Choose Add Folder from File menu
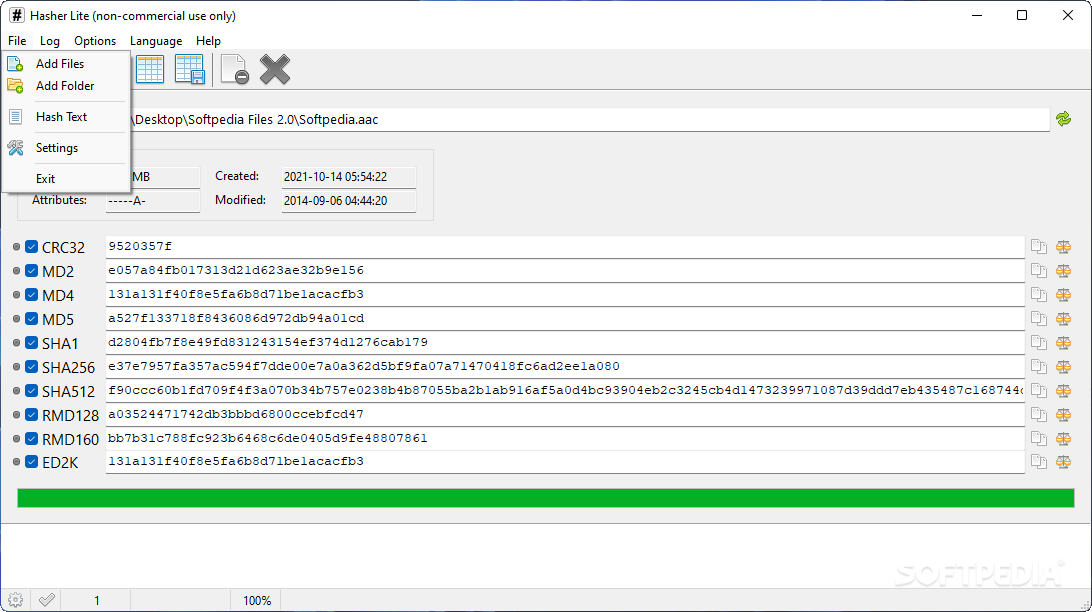1092x612 pixels. 66,86
